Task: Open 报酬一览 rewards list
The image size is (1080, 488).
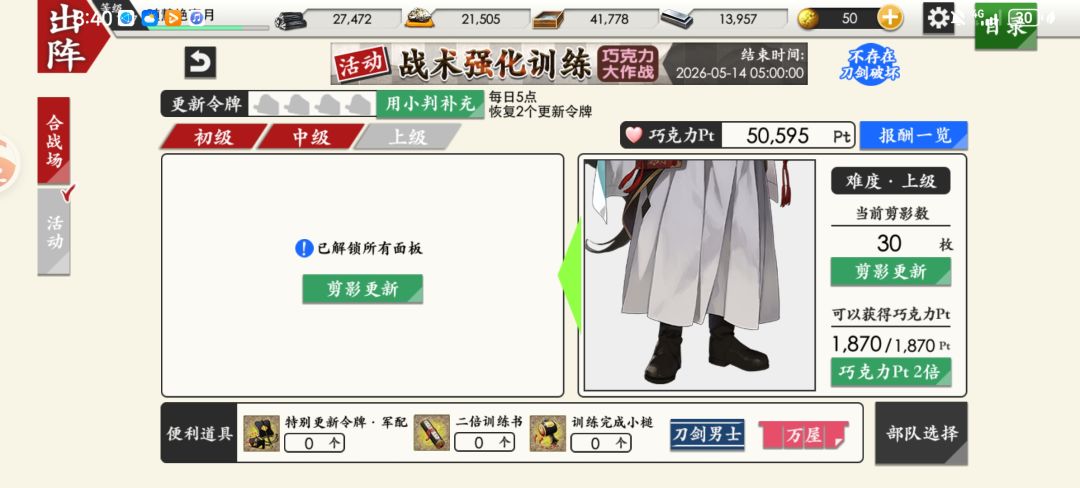Action: [x=913, y=136]
